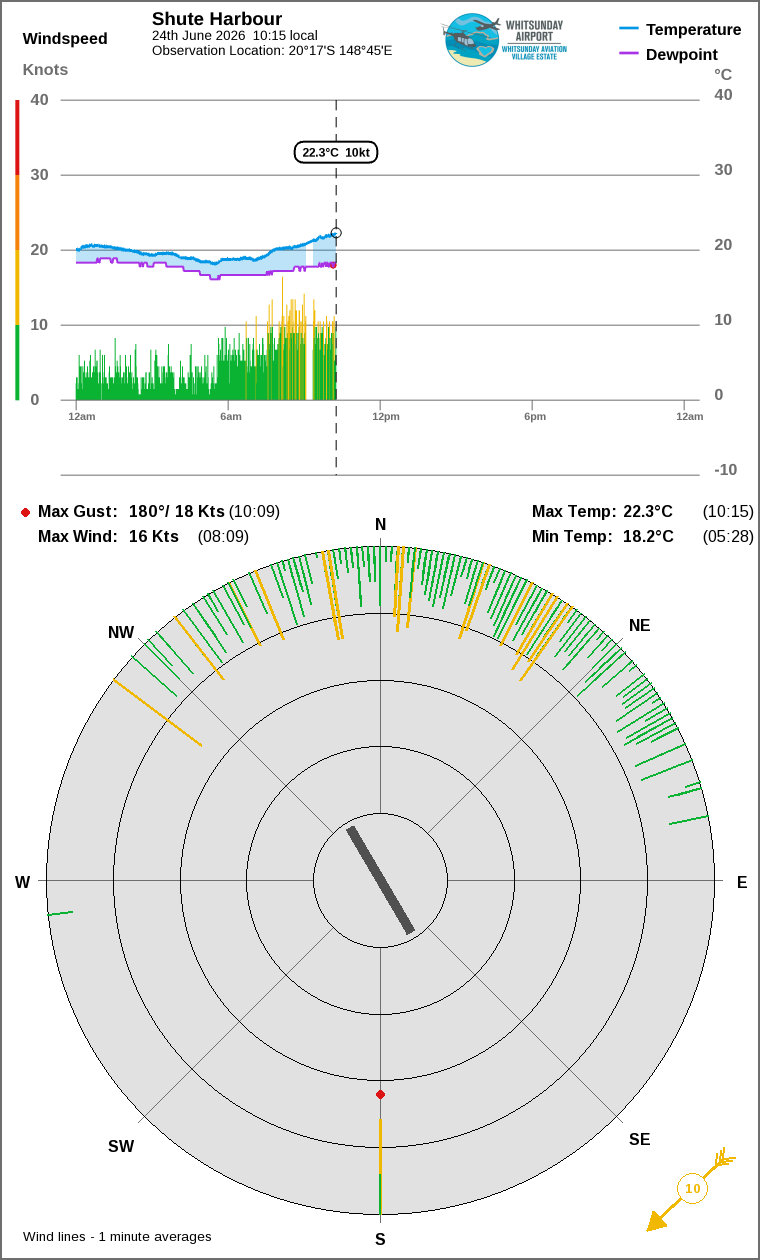Click the SW compass label
This screenshot has height=1260, width=760.
tap(121, 1146)
